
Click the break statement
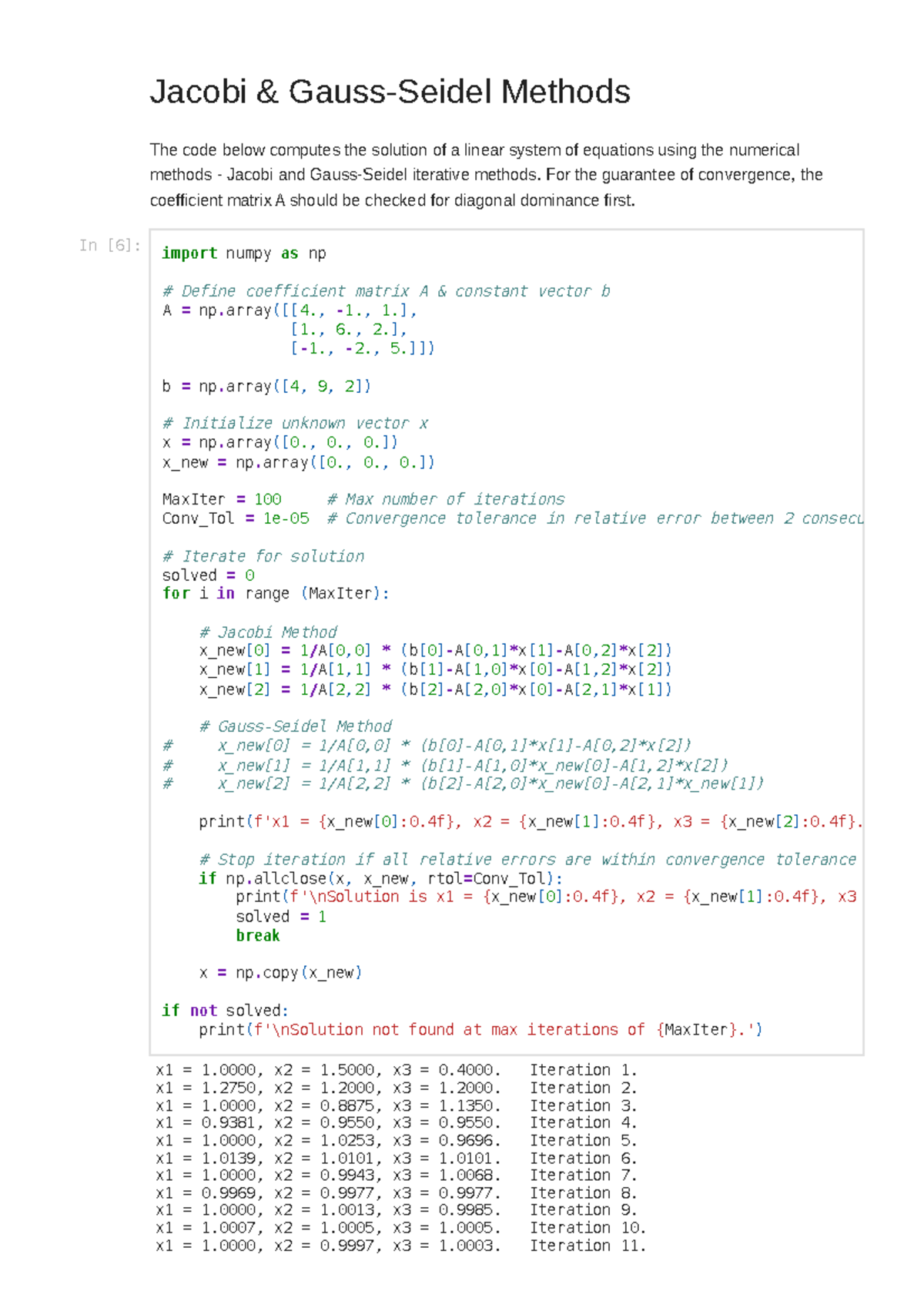click(x=257, y=935)
